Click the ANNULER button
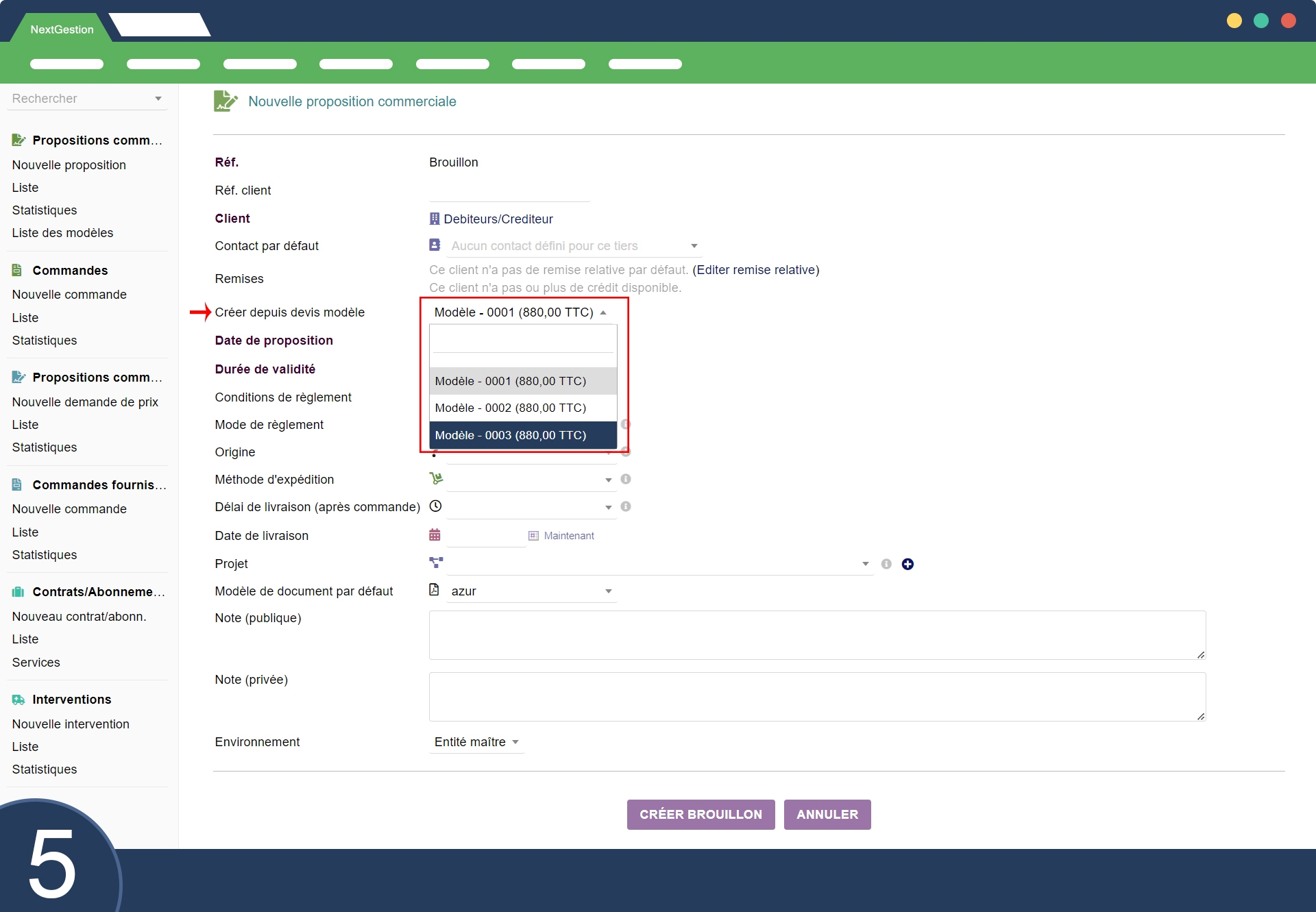The image size is (1316, 912). pos(827,815)
